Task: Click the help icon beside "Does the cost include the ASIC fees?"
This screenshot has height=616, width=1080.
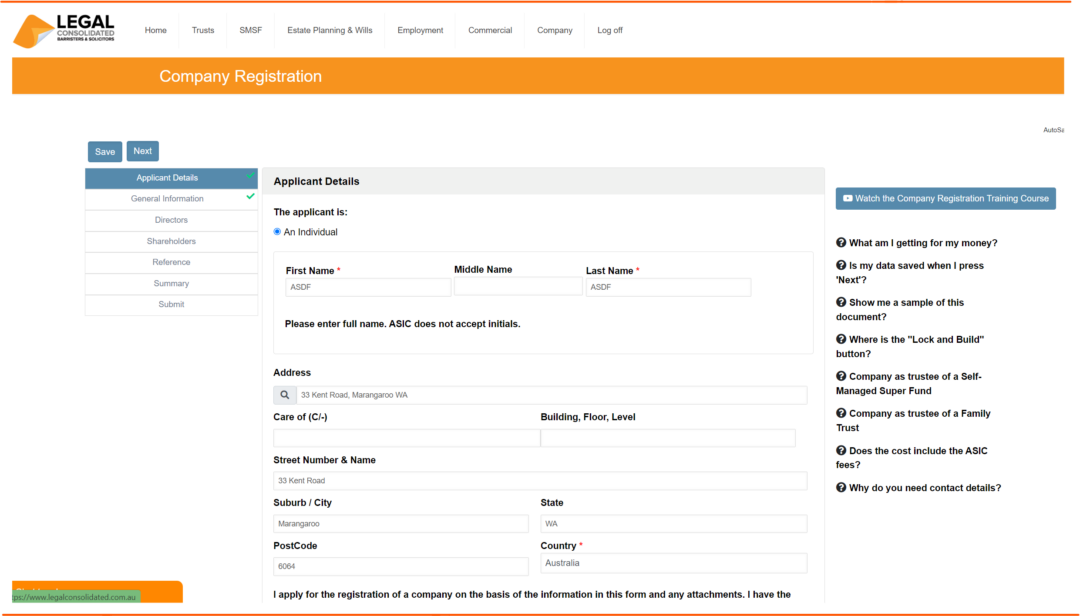Action: pos(840,451)
